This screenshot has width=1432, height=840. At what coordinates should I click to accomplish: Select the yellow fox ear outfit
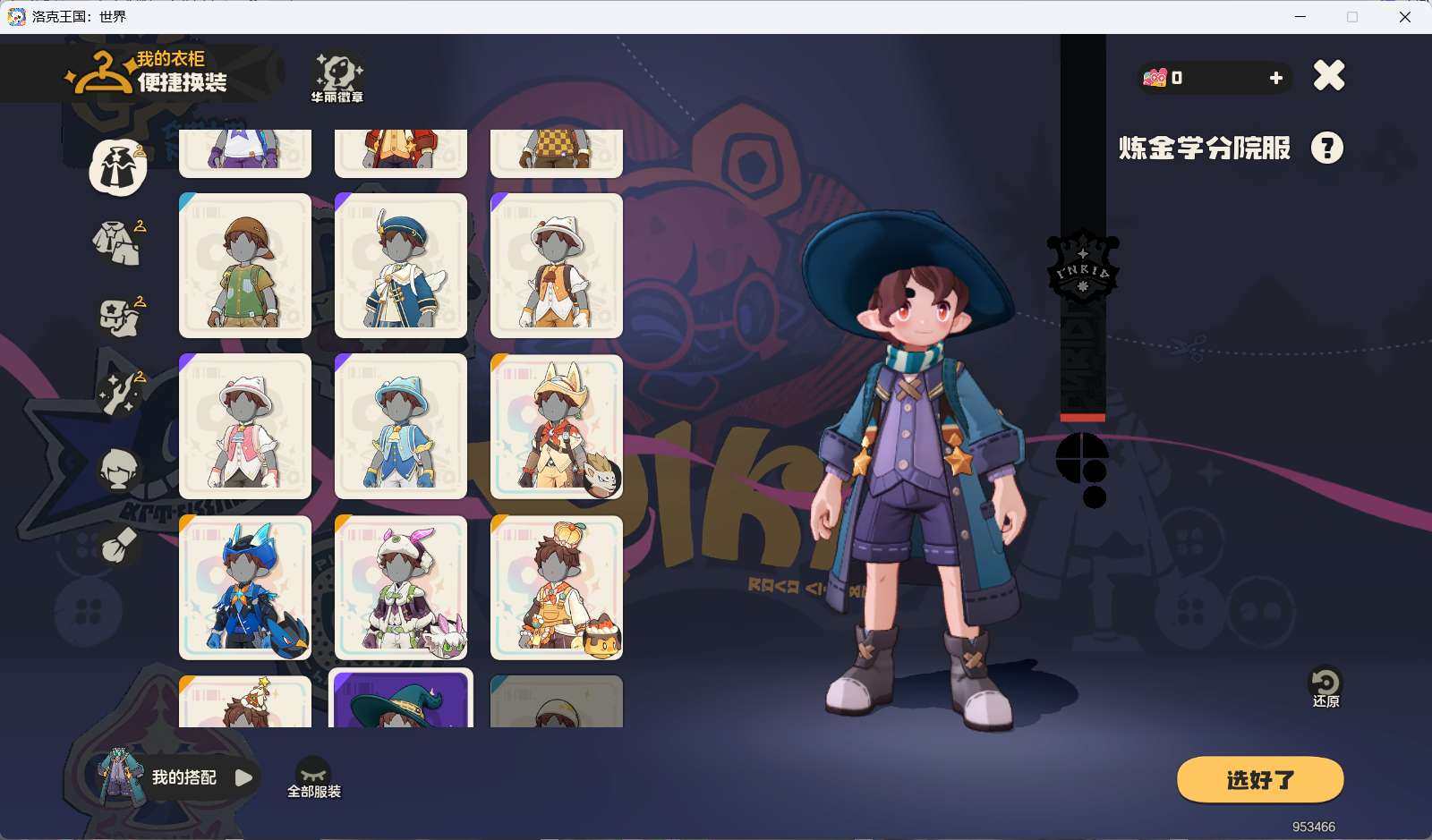coord(557,427)
